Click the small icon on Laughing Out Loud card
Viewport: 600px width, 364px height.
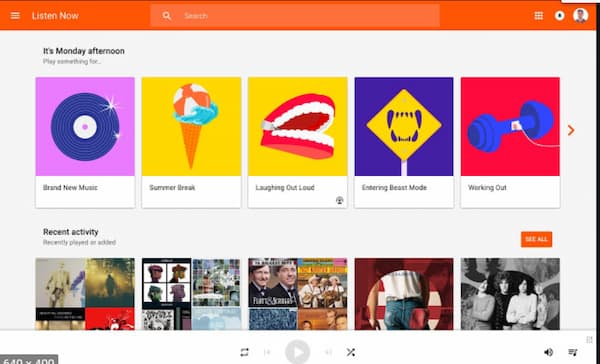(x=339, y=200)
